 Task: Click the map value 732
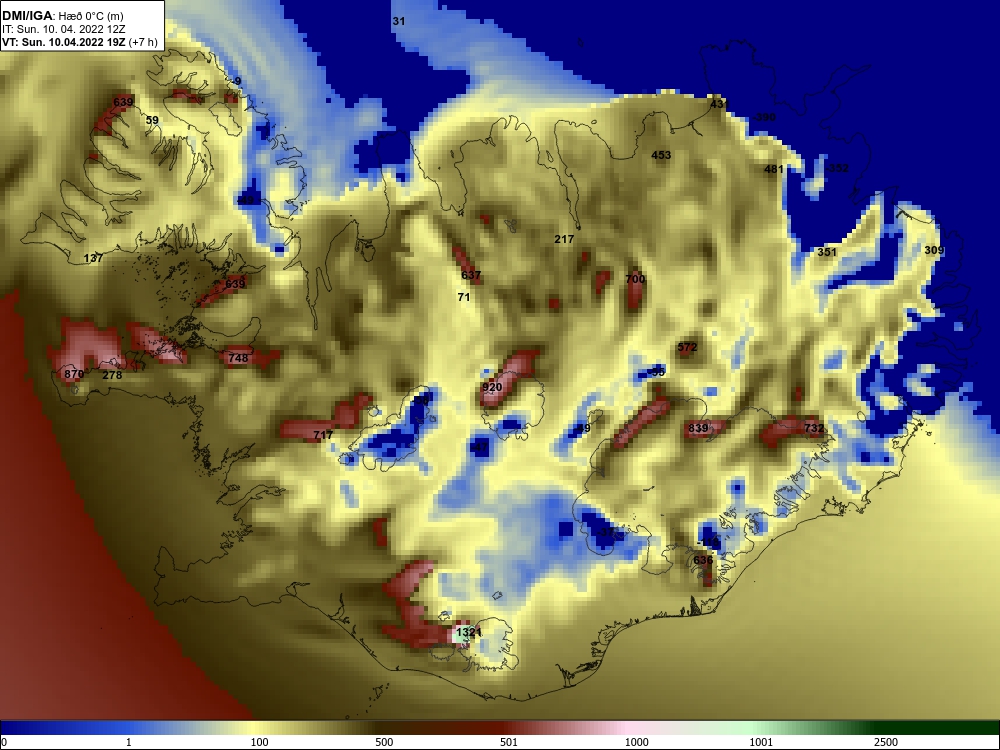coord(814,428)
